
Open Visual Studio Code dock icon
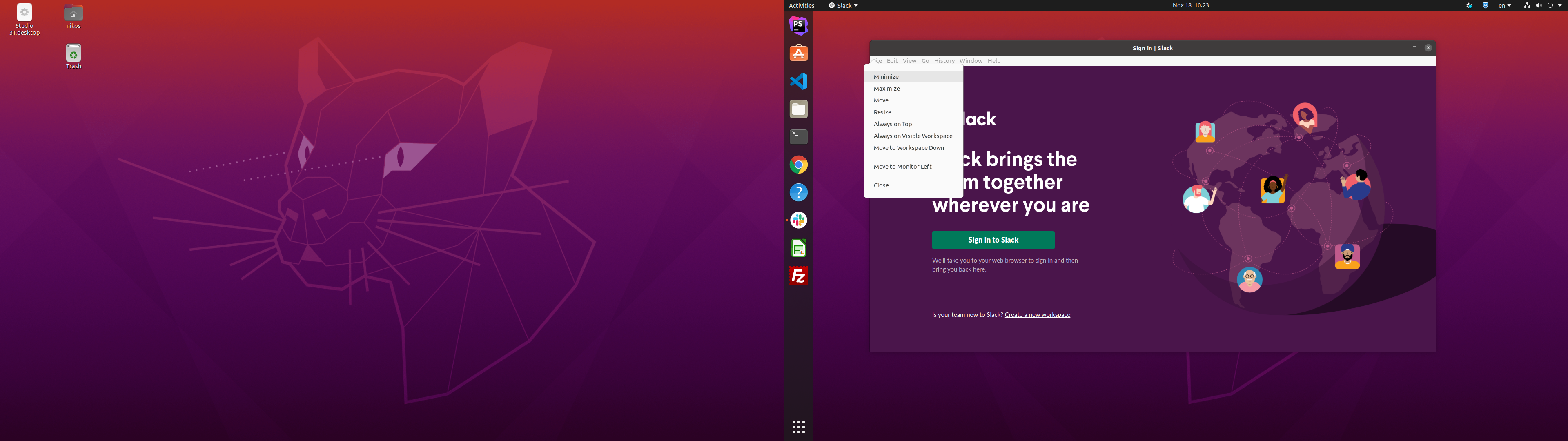tap(799, 81)
